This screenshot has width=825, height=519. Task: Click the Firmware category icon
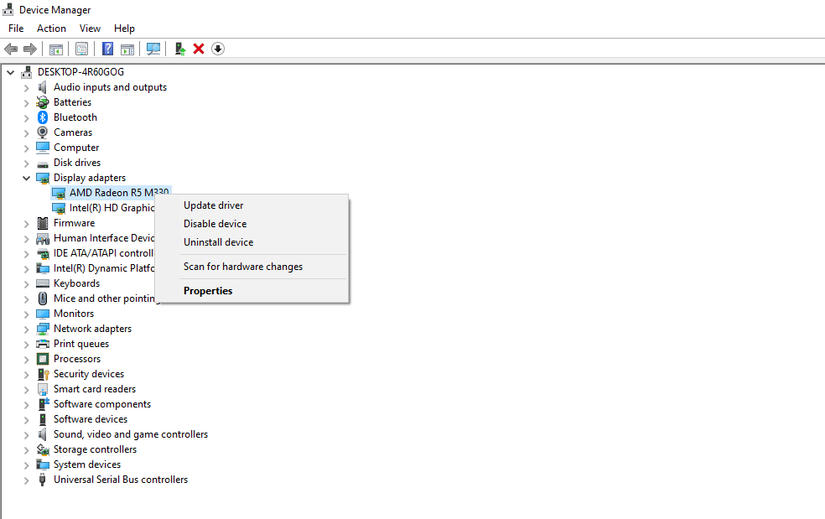click(x=43, y=223)
